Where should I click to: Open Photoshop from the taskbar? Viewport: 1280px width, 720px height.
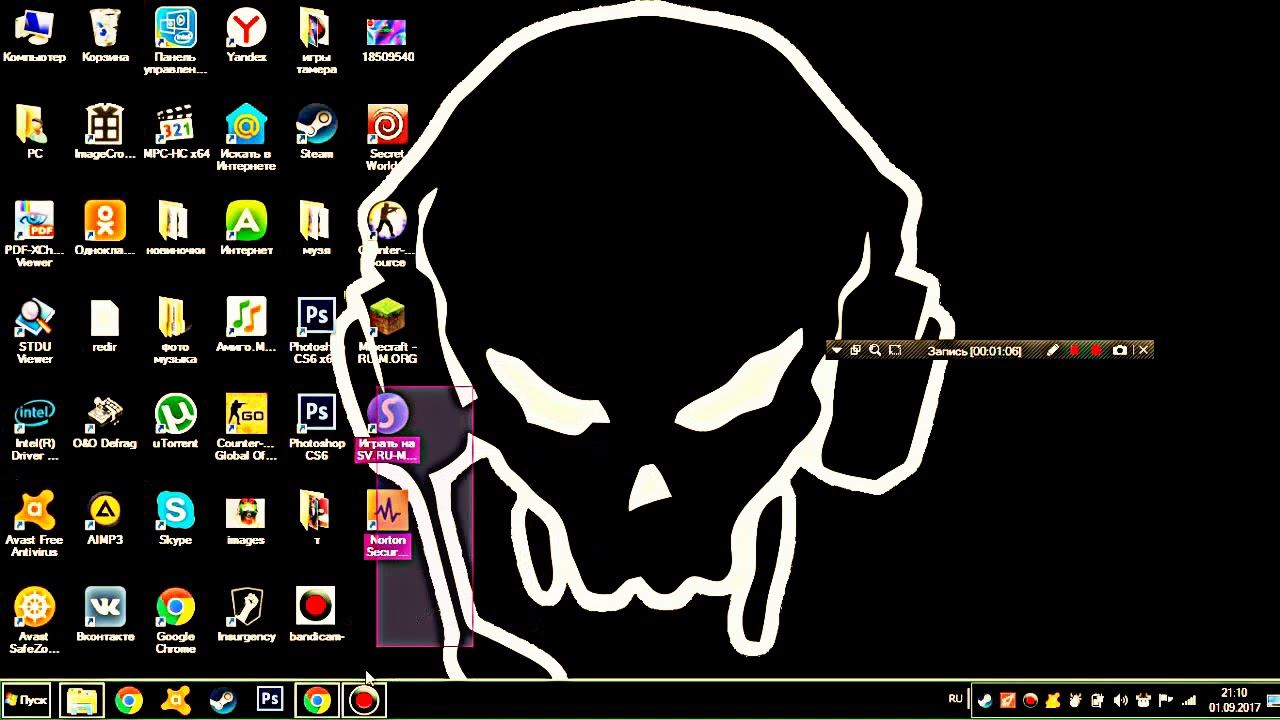click(270, 699)
